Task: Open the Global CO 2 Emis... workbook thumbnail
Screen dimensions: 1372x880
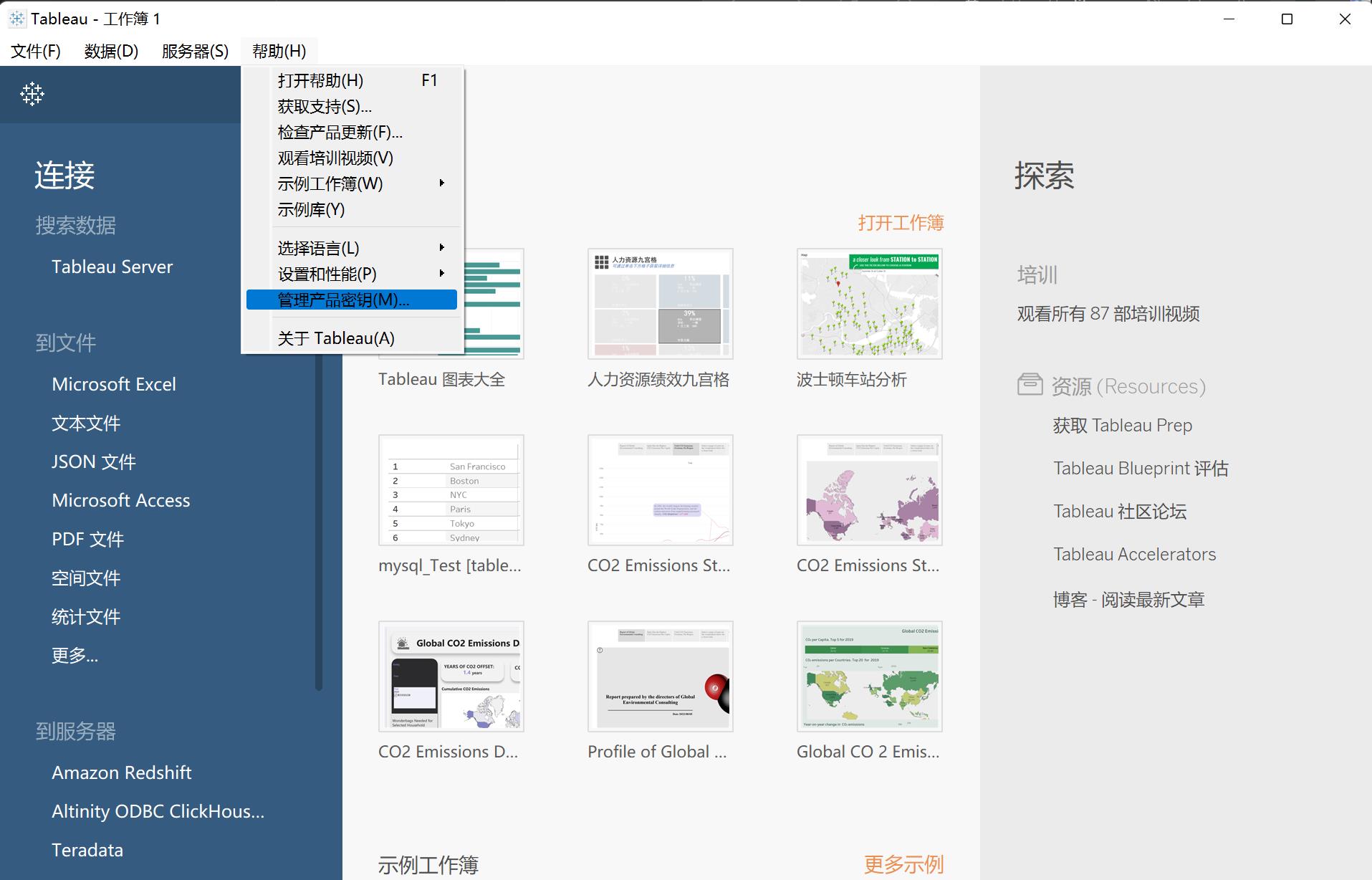Action: (x=870, y=676)
